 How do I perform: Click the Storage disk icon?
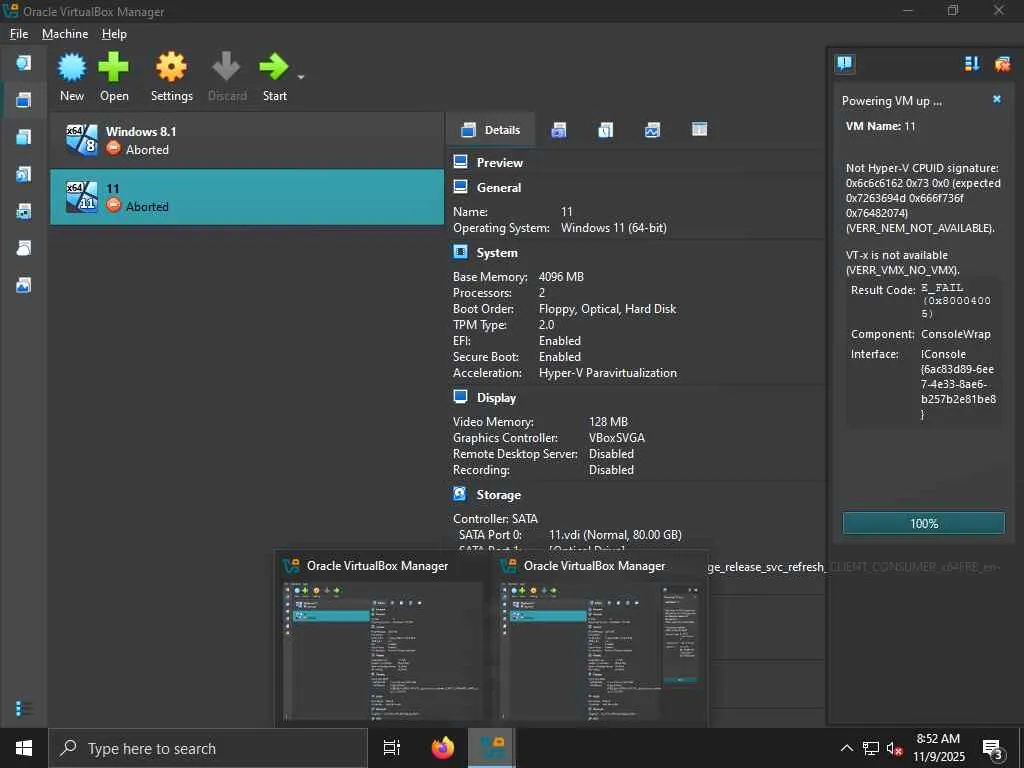(x=460, y=494)
